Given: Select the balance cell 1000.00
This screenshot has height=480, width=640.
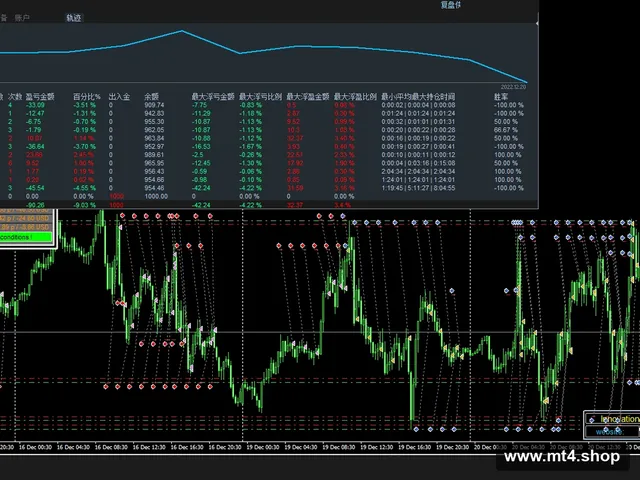Looking at the screenshot, I should pyautogui.click(x=156, y=196).
